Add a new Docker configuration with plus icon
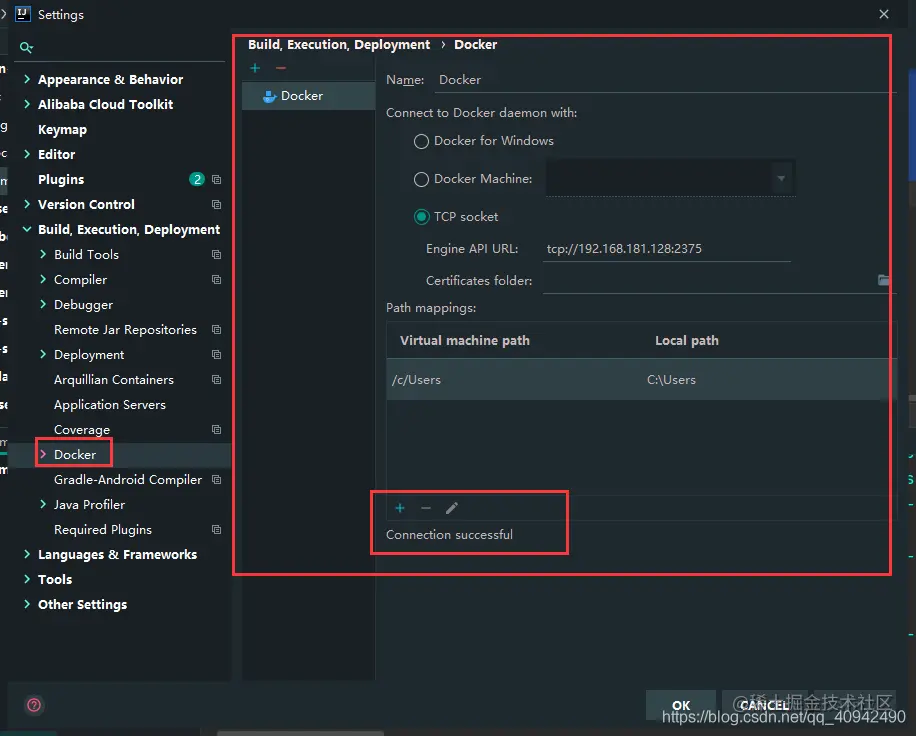 click(255, 68)
